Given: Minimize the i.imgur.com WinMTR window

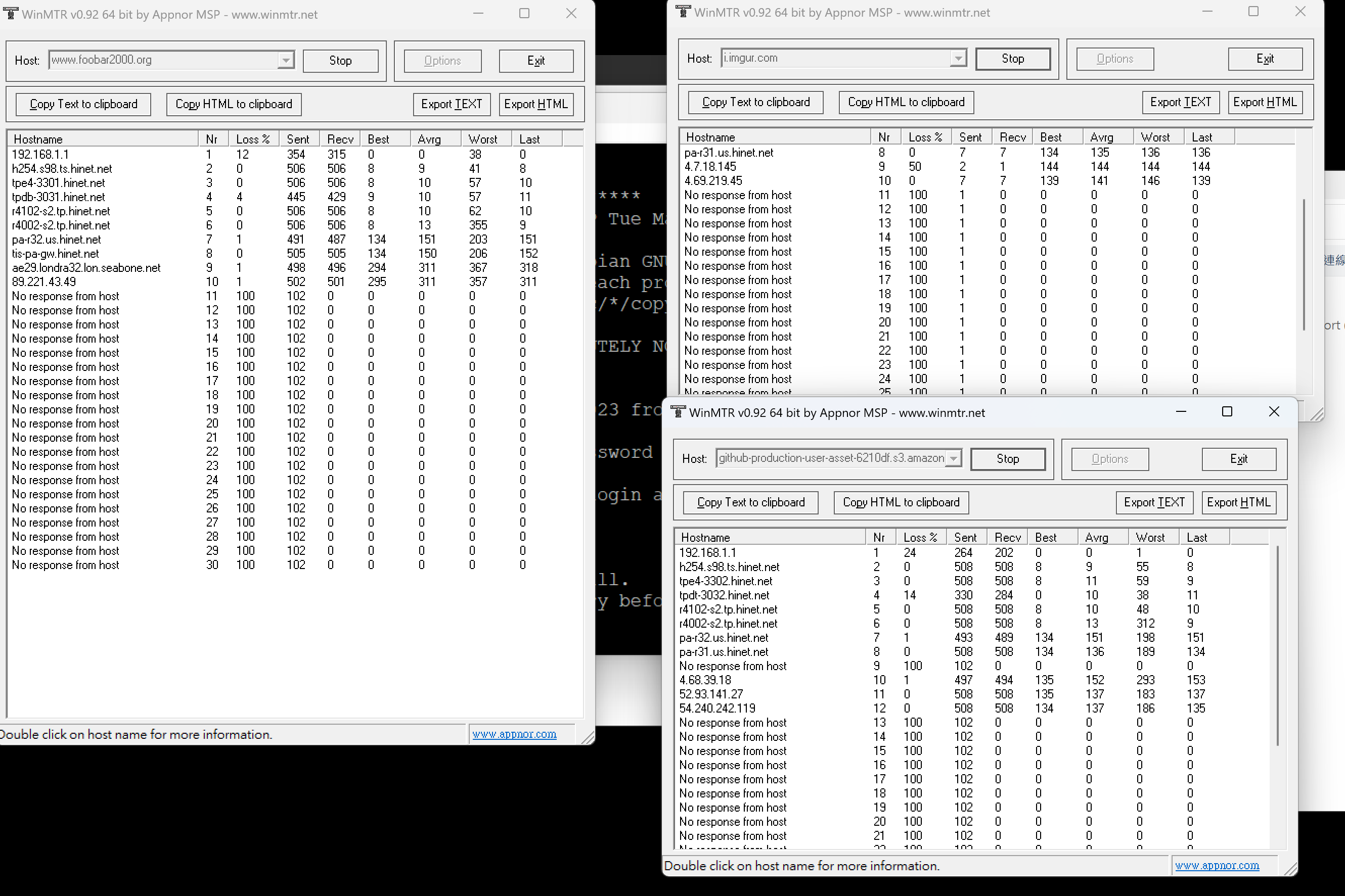Looking at the screenshot, I should coord(1207,12).
